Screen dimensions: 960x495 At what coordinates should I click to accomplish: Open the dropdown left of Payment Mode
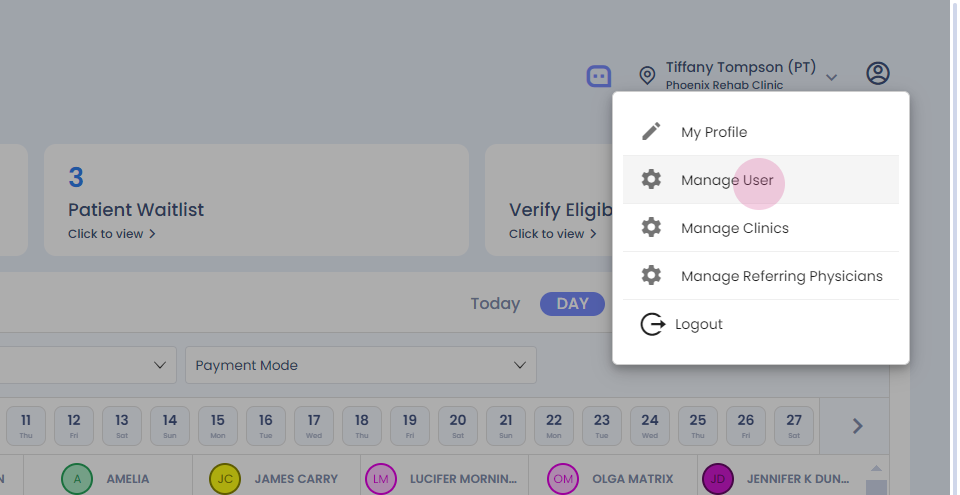pyautogui.click(x=88, y=365)
